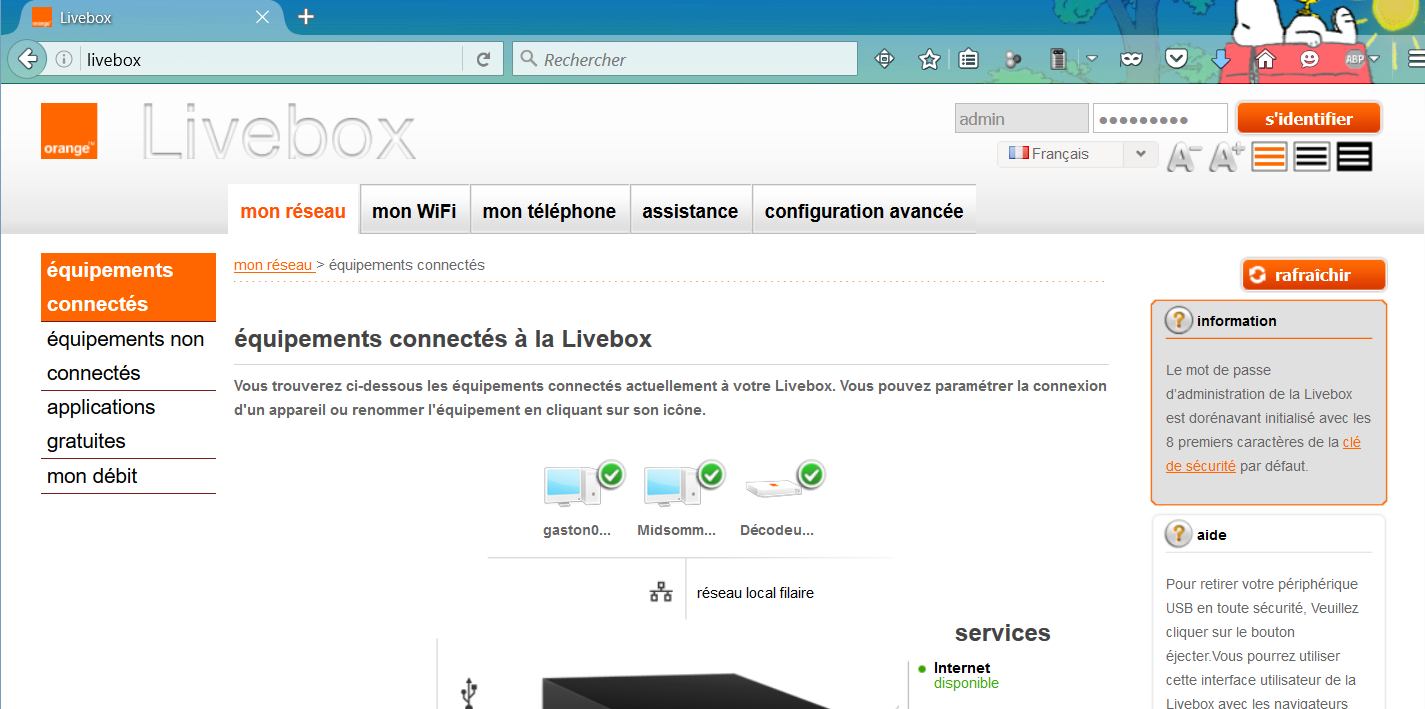The width and height of the screenshot is (1425, 709).
Task: Click the Orange logo
Action: [x=68, y=131]
